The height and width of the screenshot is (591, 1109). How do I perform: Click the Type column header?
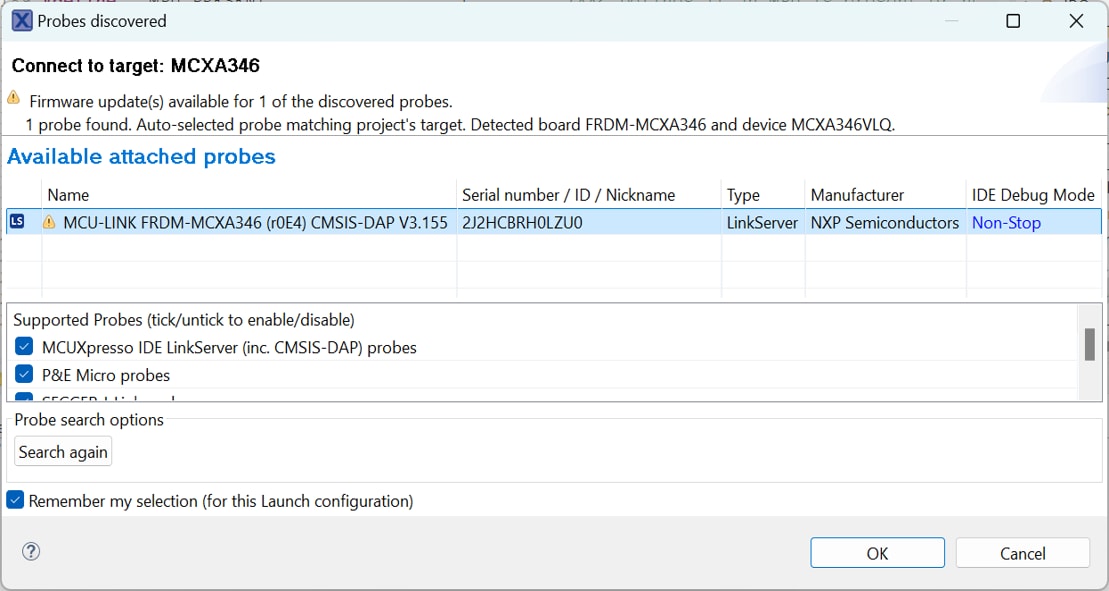coord(743,195)
